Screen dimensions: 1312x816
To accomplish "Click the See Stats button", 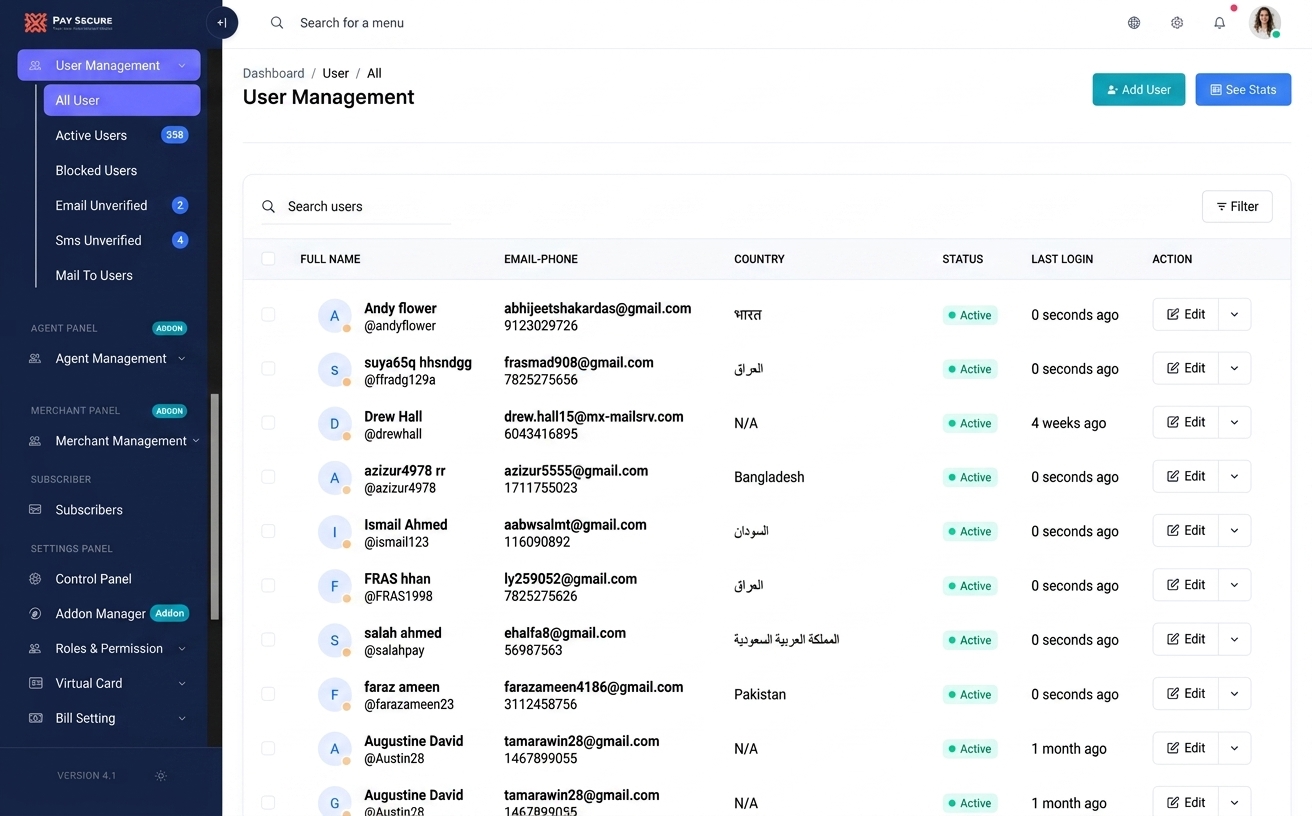I will (1243, 90).
